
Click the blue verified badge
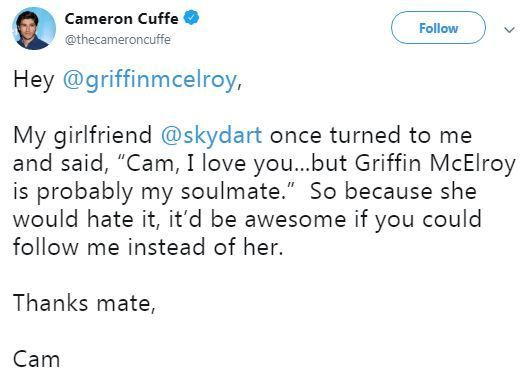pyautogui.click(x=191, y=18)
